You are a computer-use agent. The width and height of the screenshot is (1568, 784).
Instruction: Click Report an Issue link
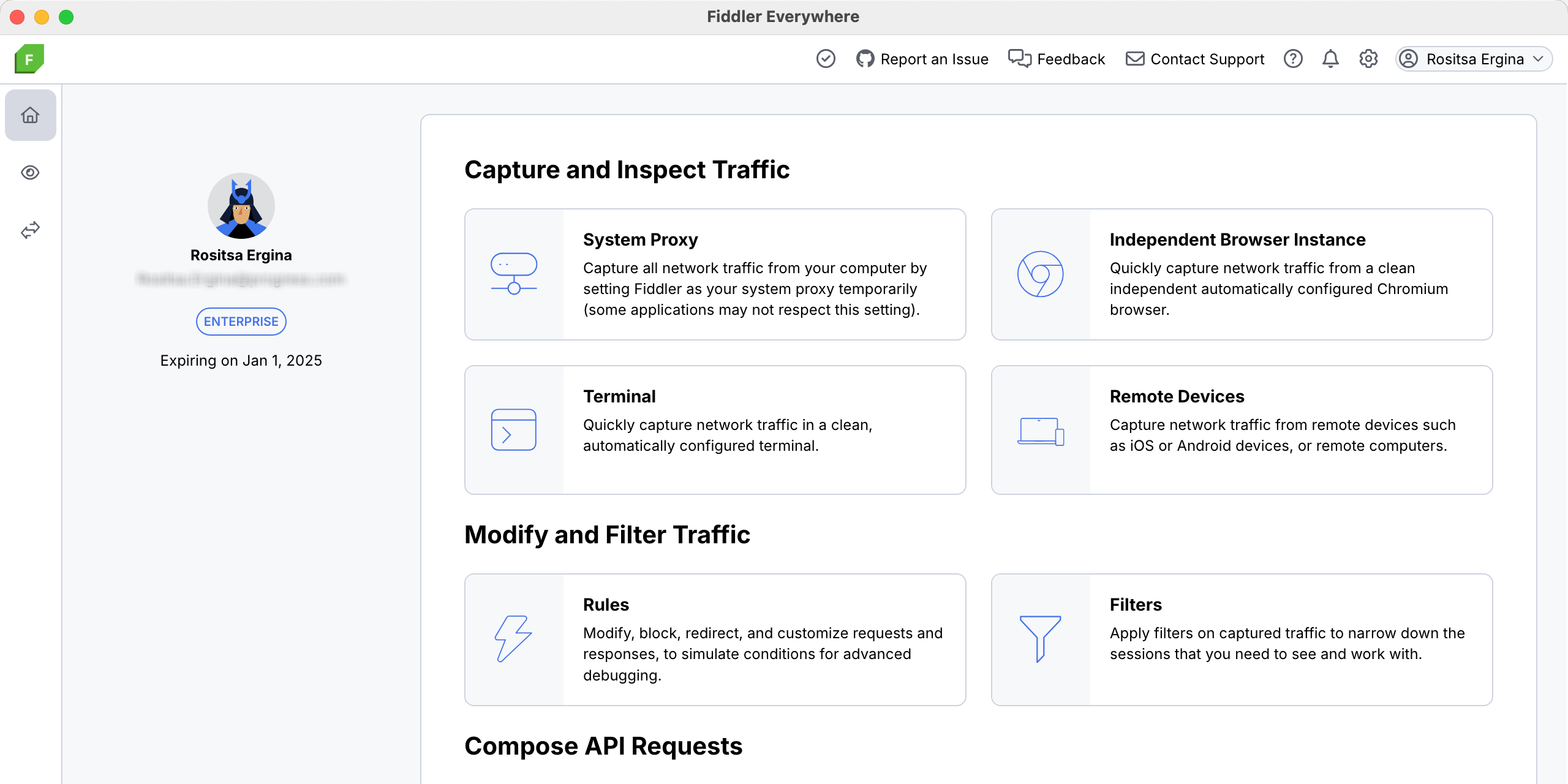[x=922, y=59]
